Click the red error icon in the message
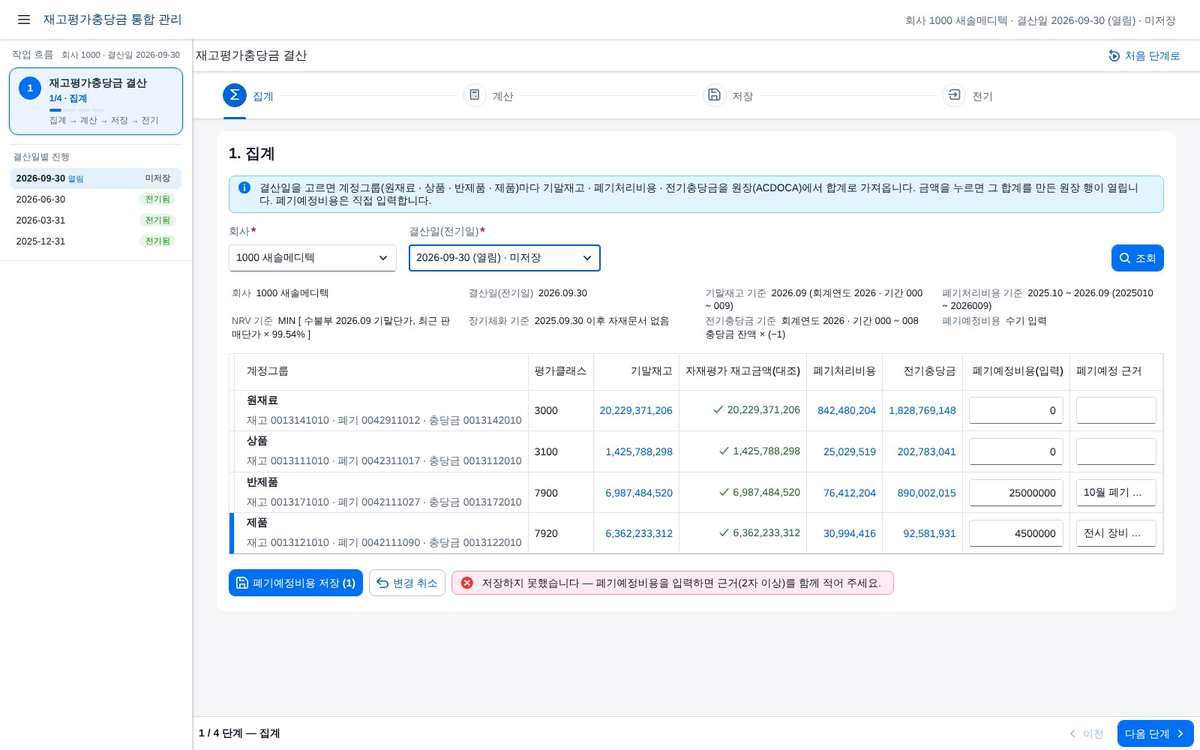 [x=466, y=583]
